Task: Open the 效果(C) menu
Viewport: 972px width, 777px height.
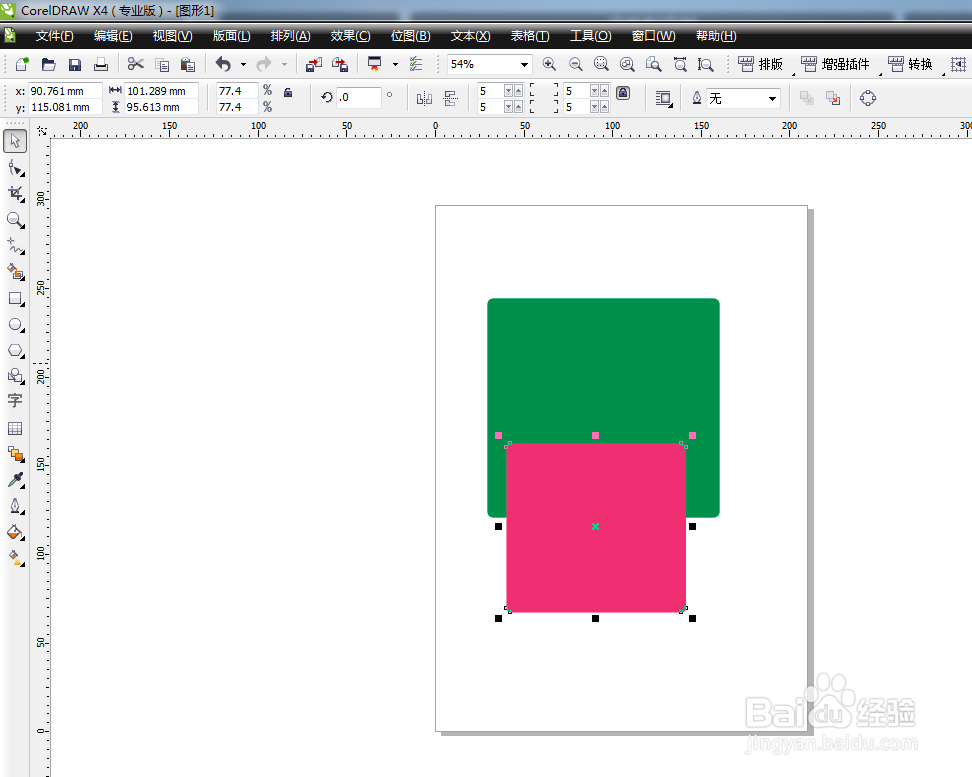Action: (351, 36)
